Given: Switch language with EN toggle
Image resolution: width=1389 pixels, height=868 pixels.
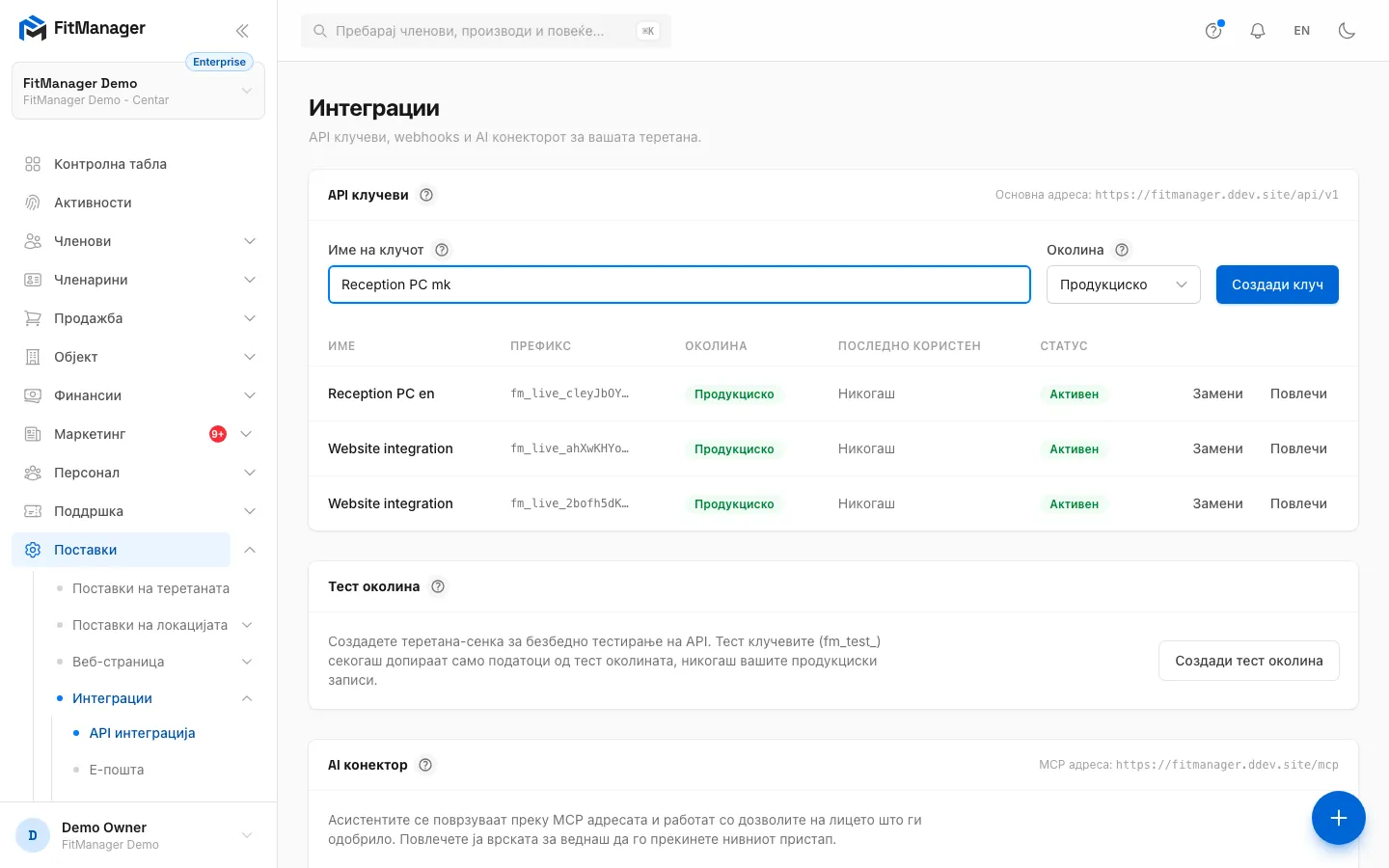Looking at the screenshot, I should tap(1302, 31).
